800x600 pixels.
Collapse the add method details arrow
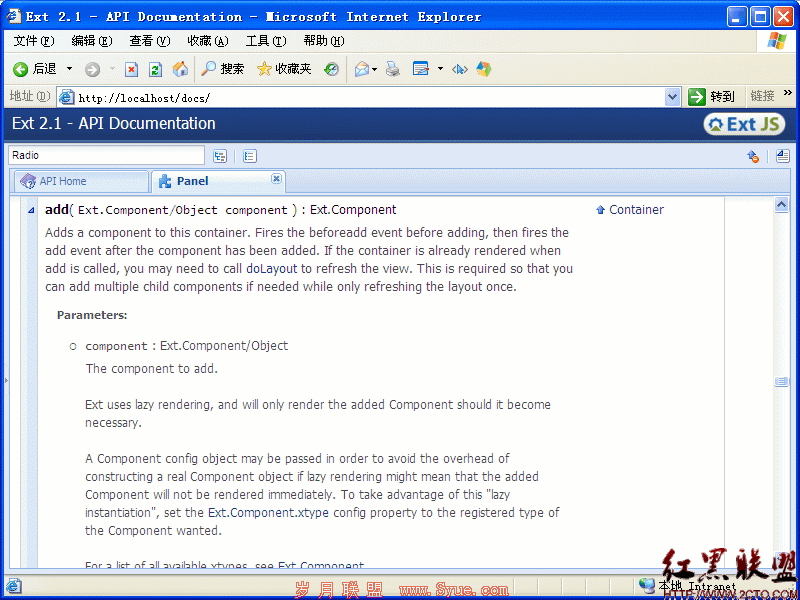[x=31, y=210]
